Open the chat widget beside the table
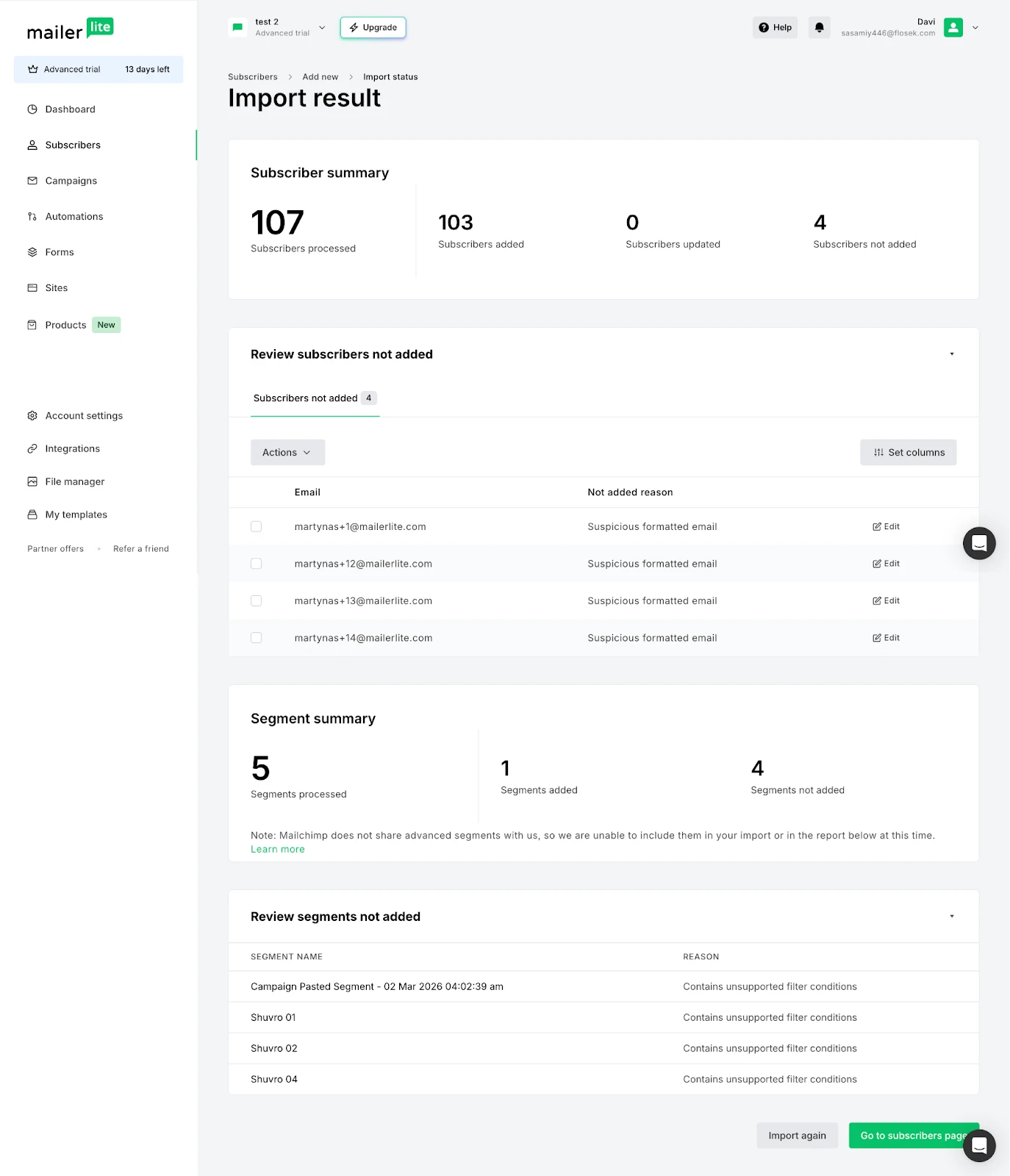Viewport: 1010px width, 1176px height. click(979, 543)
